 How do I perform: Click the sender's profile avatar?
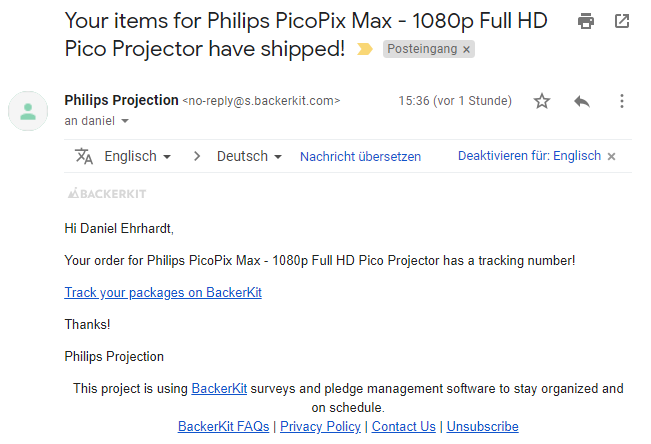click(28, 111)
